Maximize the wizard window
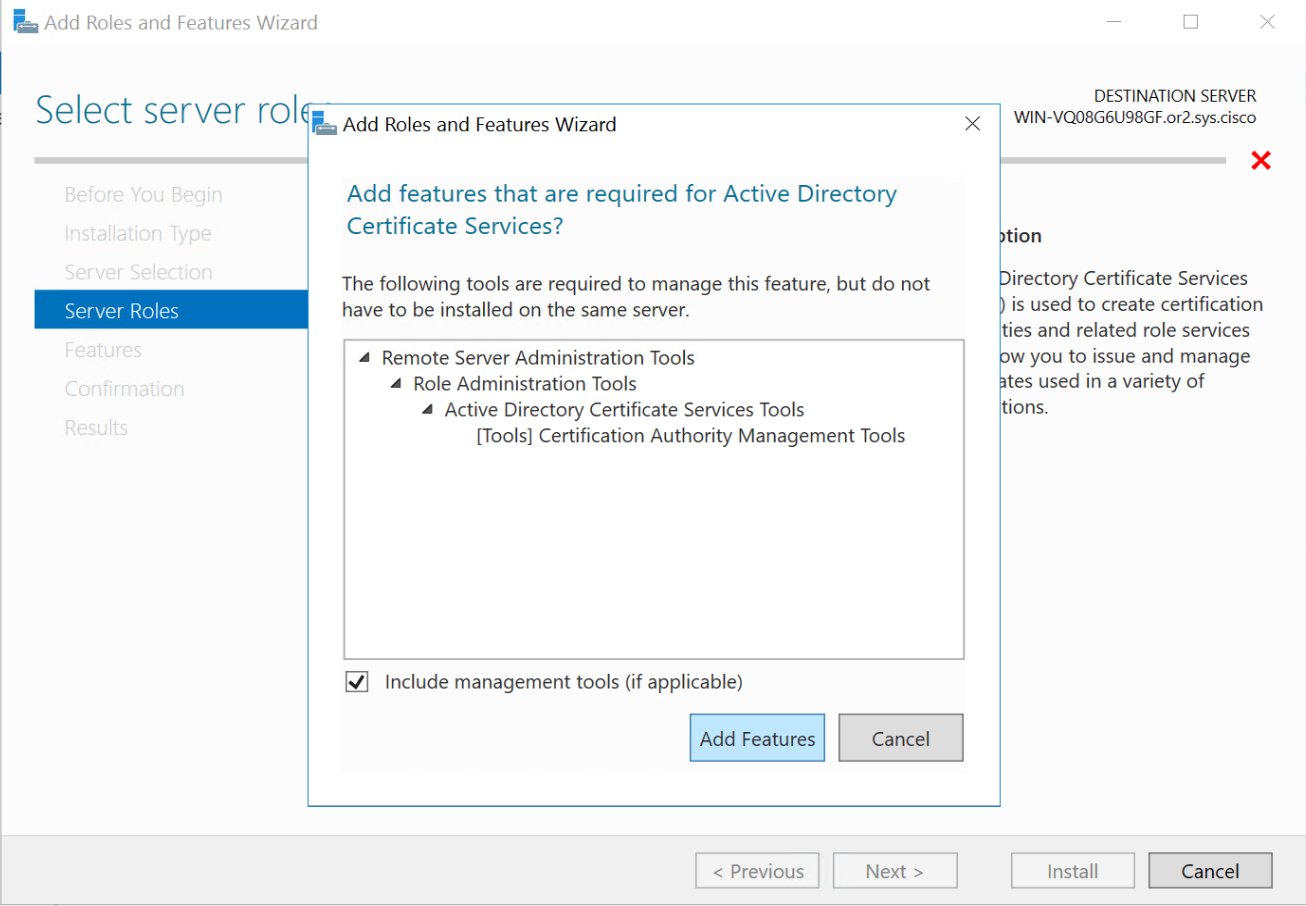The image size is (1306, 906). (x=1190, y=22)
